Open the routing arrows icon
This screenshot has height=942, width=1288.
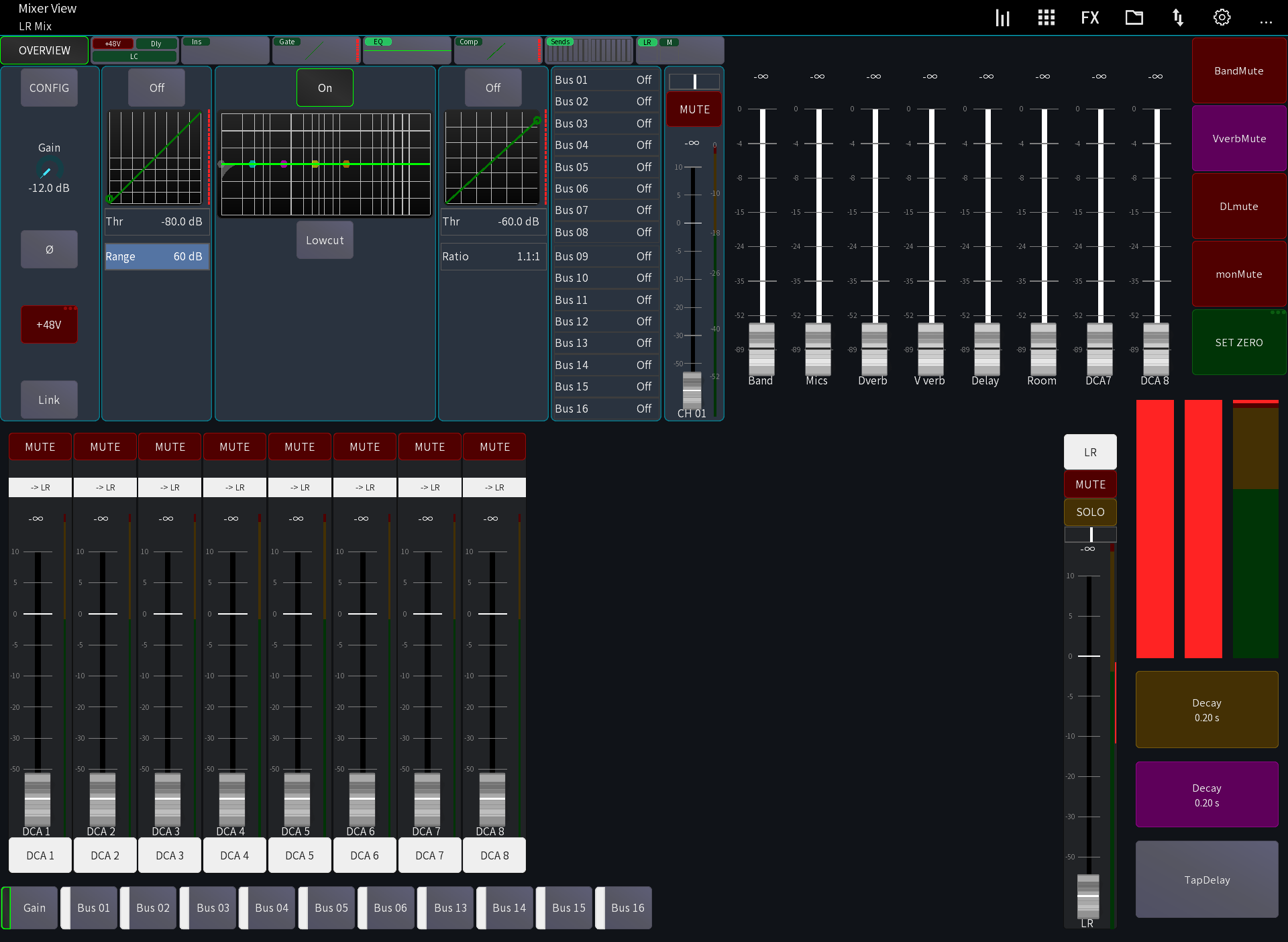point(1178,17)
